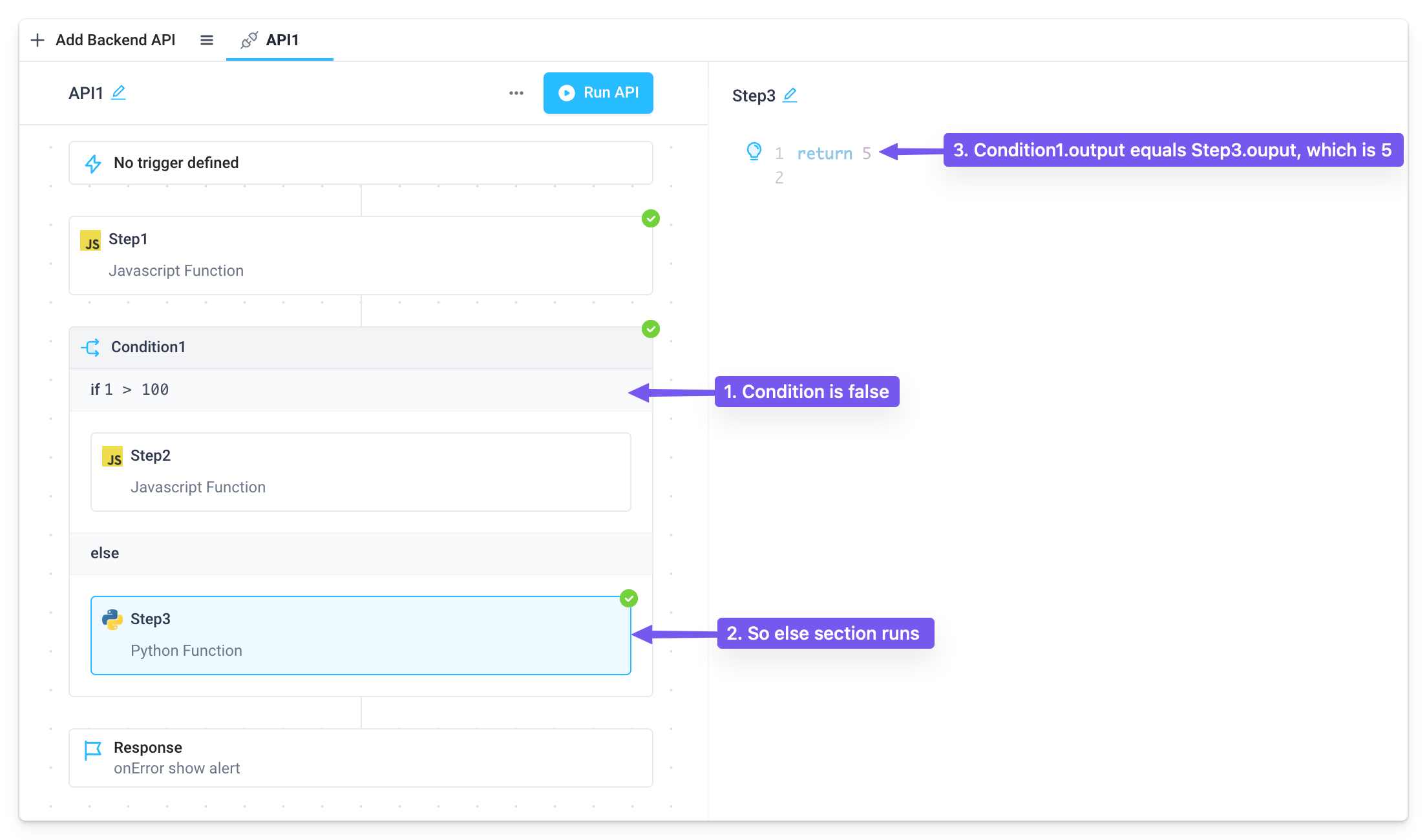The height and width of the screenshot is (840, 1427).
Task: Click the Python icon on Step3
Action: 113,619
